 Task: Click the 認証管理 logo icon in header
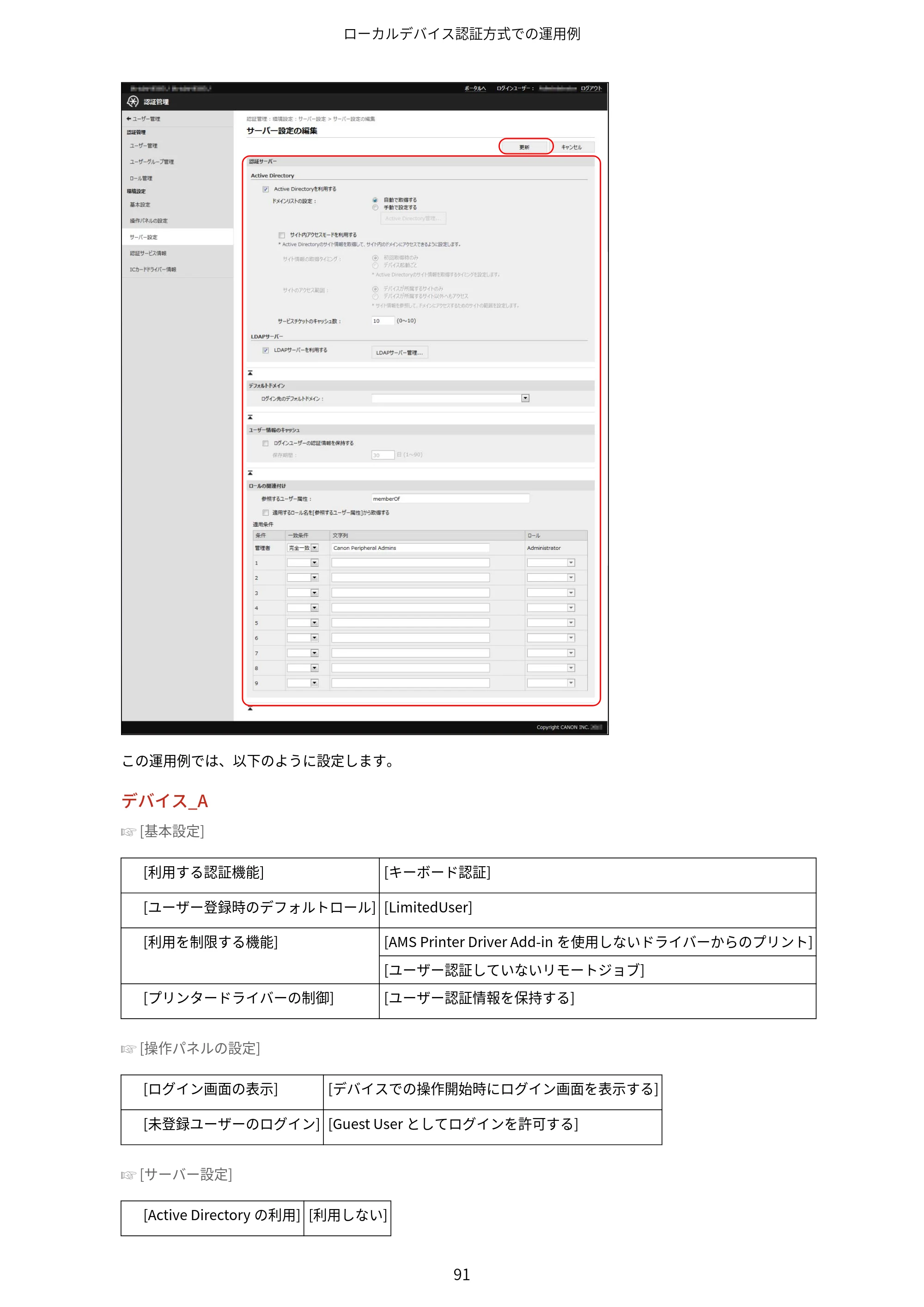[x=133, y=101]
